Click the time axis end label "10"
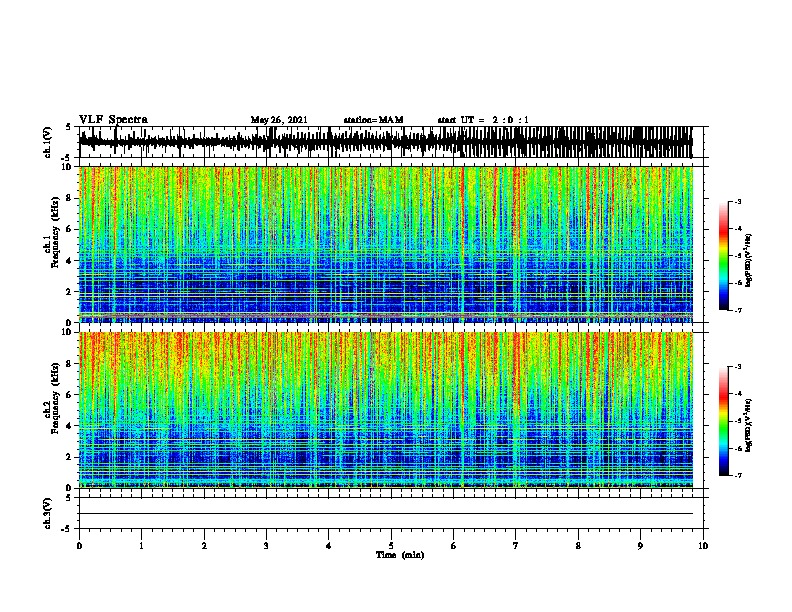792x612 pixels. click(703, 546)
